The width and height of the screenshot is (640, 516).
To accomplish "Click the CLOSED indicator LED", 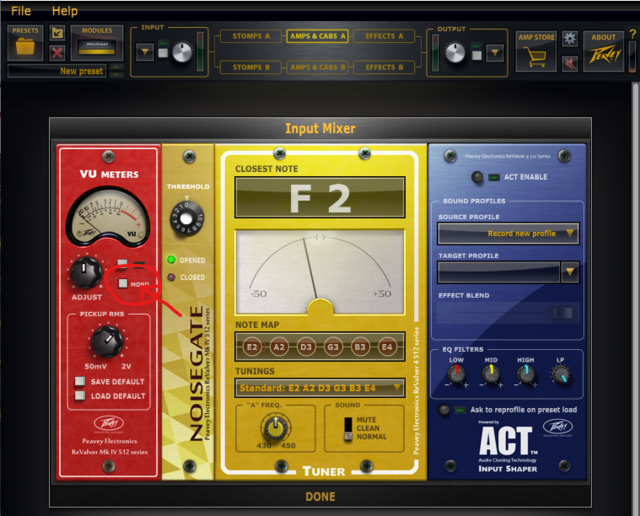I will 171,277.
